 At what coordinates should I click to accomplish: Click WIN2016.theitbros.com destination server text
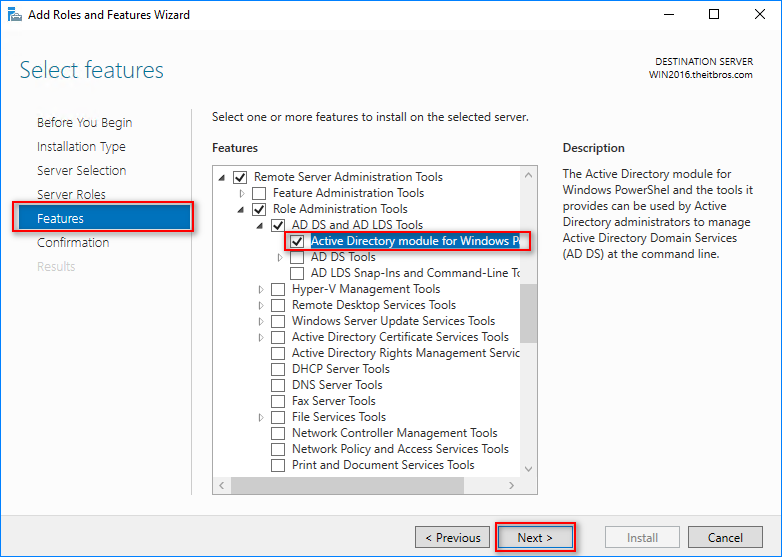(700, 75)
